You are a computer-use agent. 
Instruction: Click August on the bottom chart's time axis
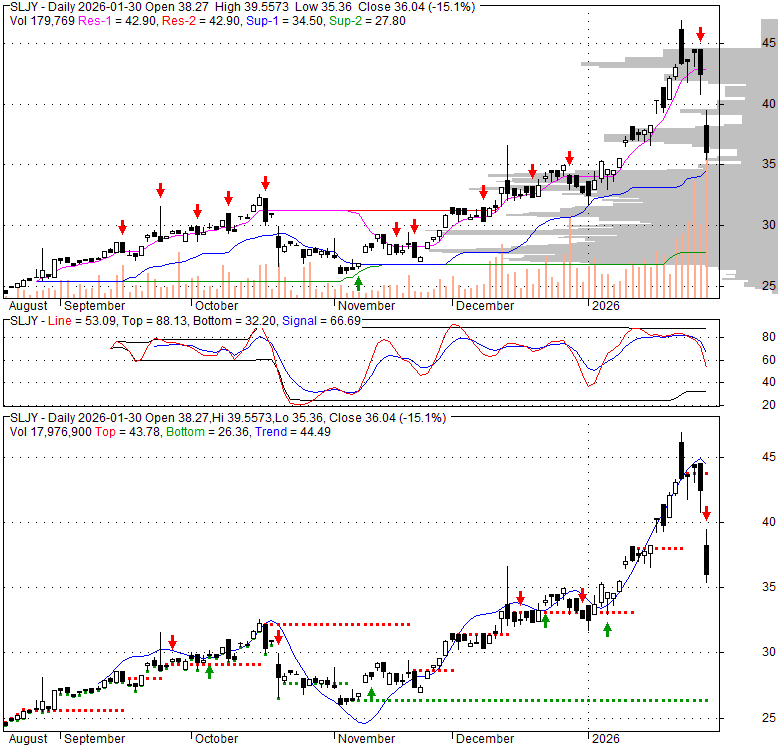(28, 739)
